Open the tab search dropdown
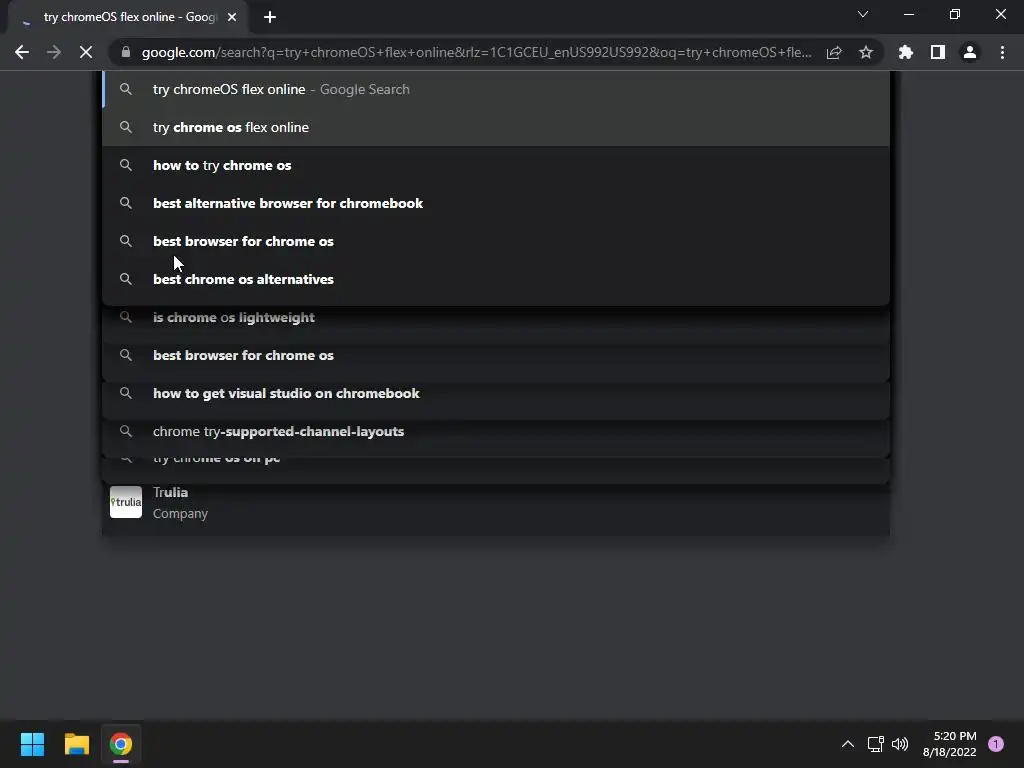This screenshot has width=1024, height=768. [863, 14]
